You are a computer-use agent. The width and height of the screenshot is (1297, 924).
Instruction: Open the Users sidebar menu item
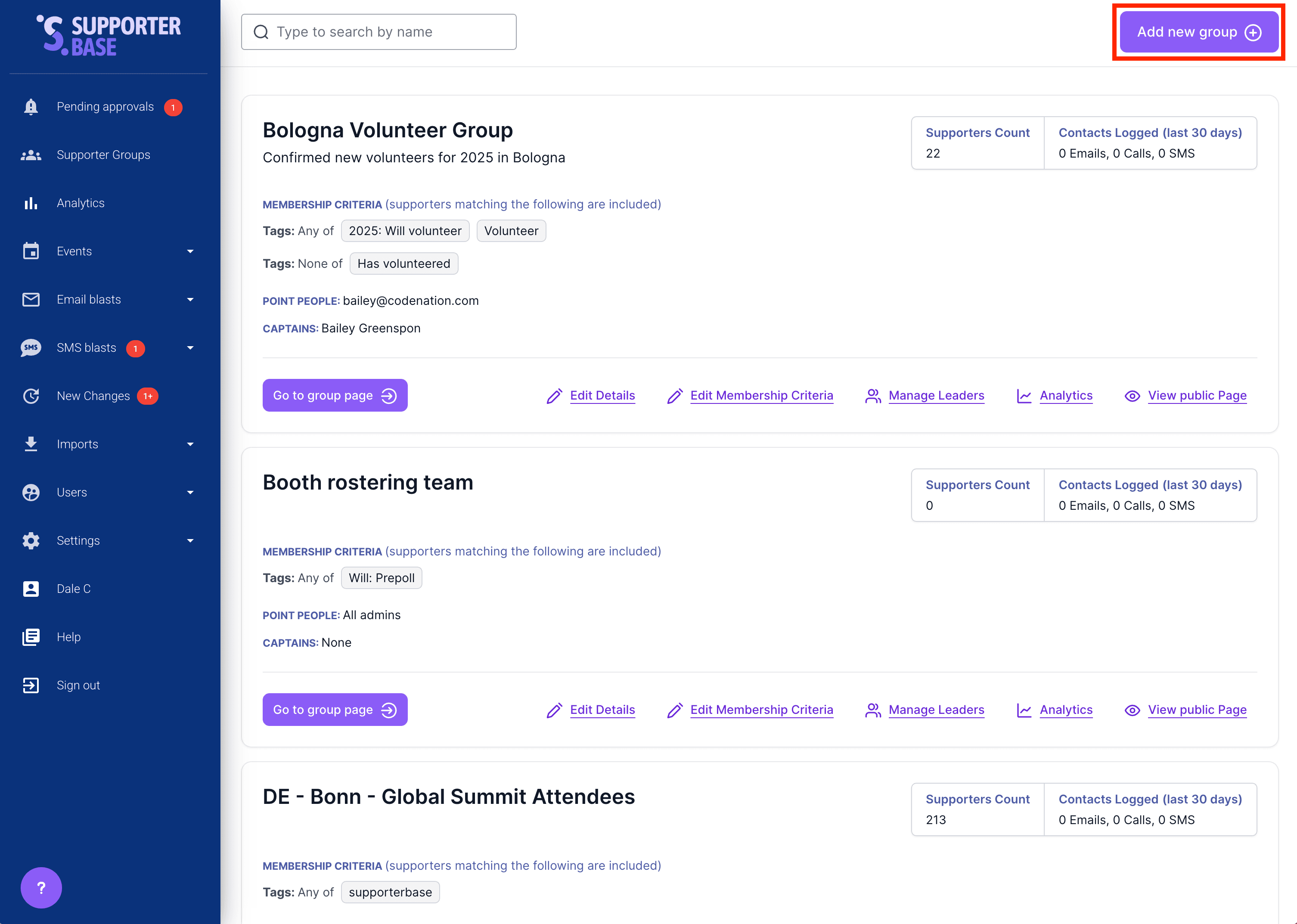(x=72, y=492)
